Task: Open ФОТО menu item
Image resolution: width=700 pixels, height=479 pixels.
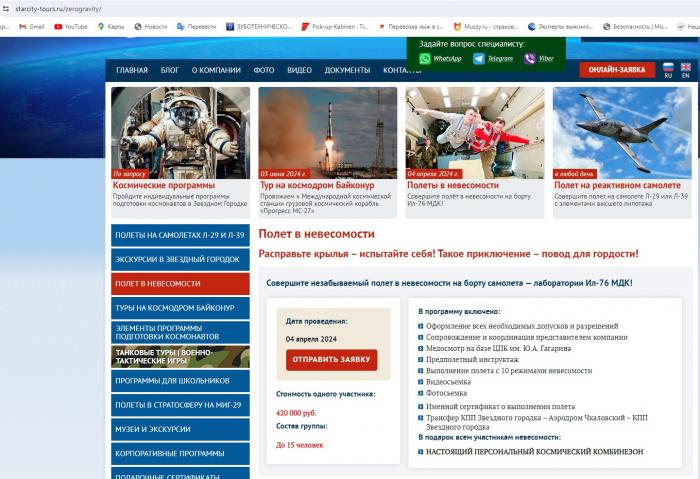Action: (264, 70)
